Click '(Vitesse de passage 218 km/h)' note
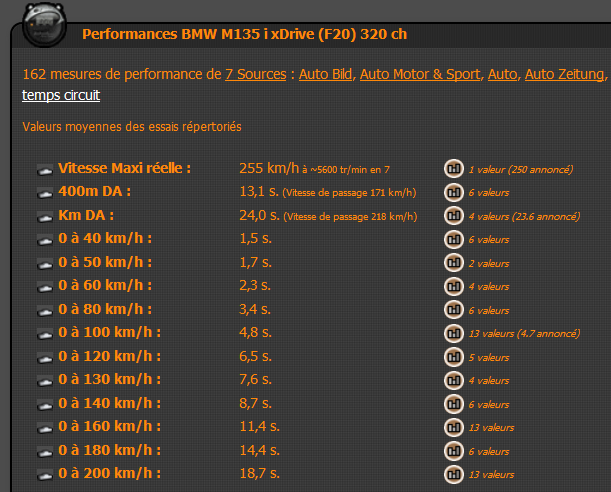 tap(350, 217)
